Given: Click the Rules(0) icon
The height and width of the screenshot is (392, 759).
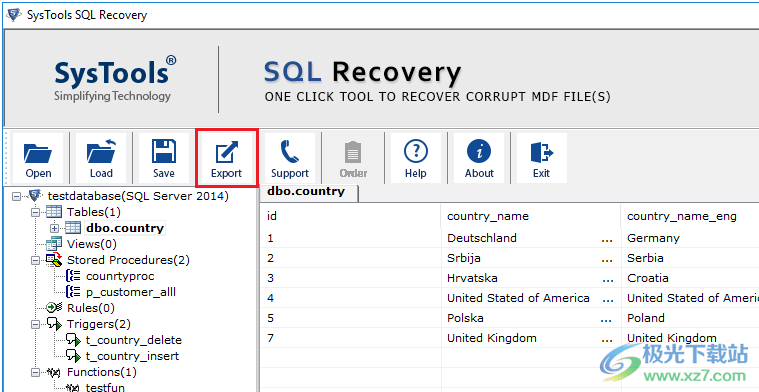Looking at the screenshot, I should [54, 308].
